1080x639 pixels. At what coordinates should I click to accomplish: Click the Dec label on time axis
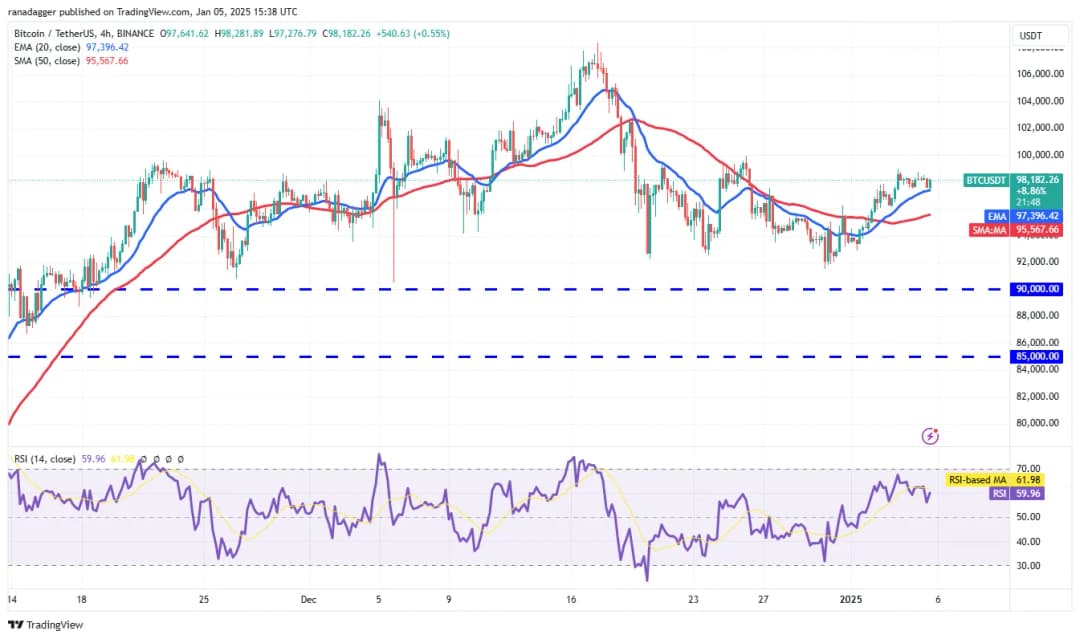(308, 600)
